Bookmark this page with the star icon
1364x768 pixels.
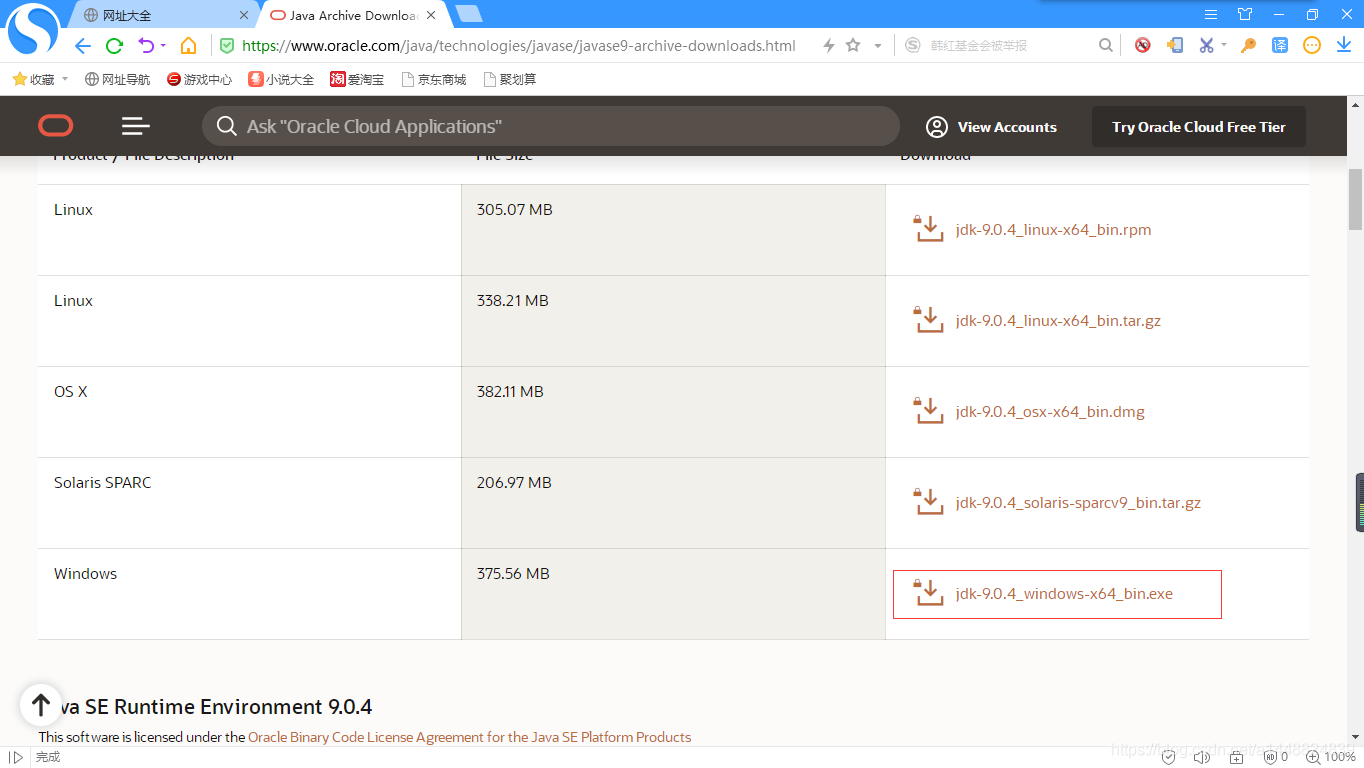(x=853, y=45)
